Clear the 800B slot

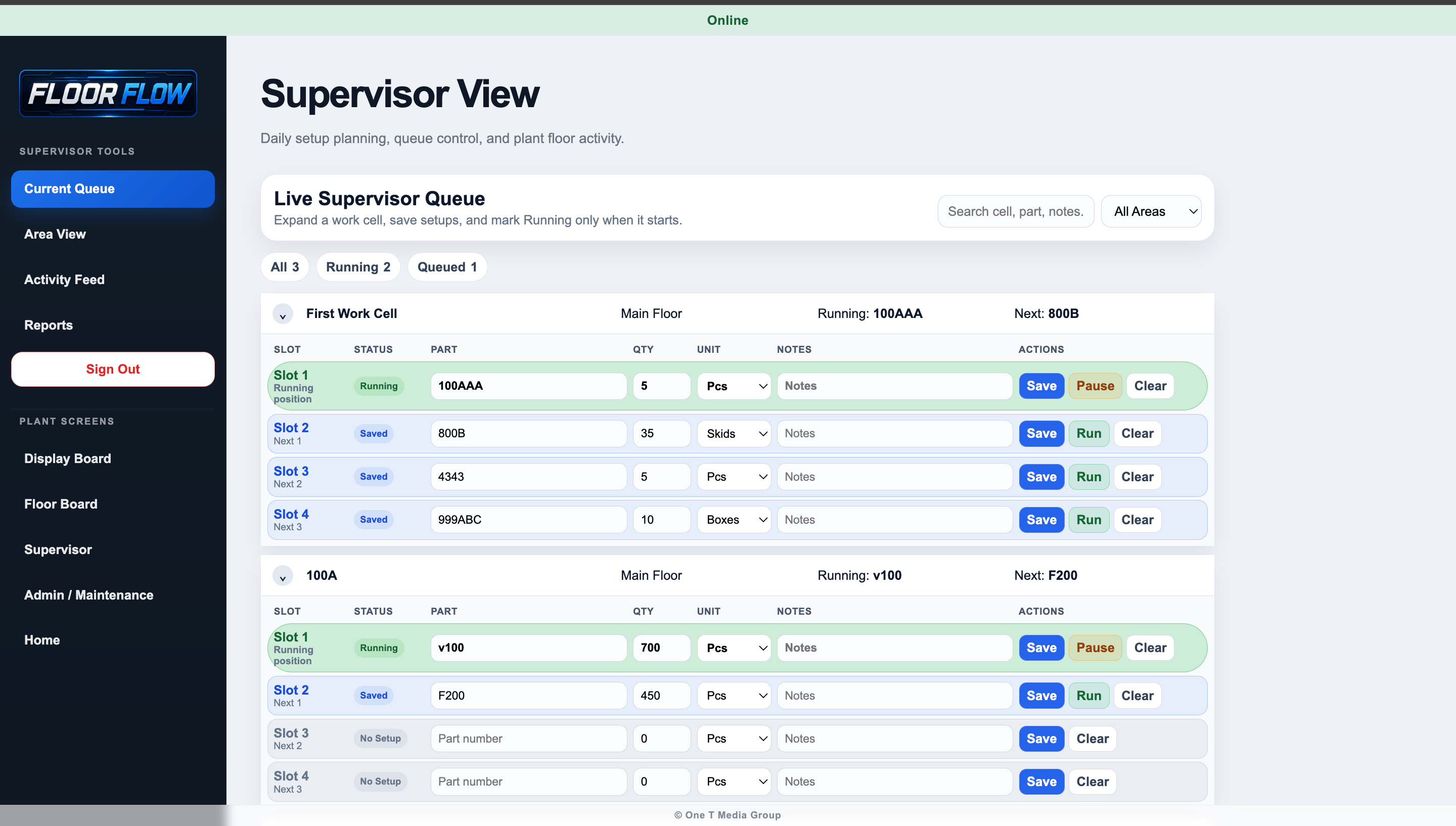[1137, 433]
